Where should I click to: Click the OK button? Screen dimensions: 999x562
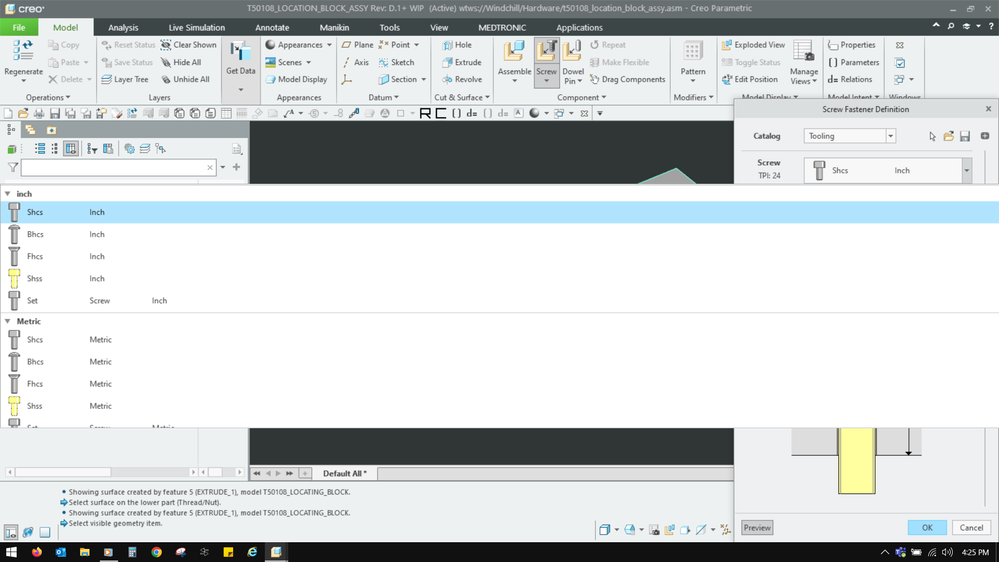point(927,528)
